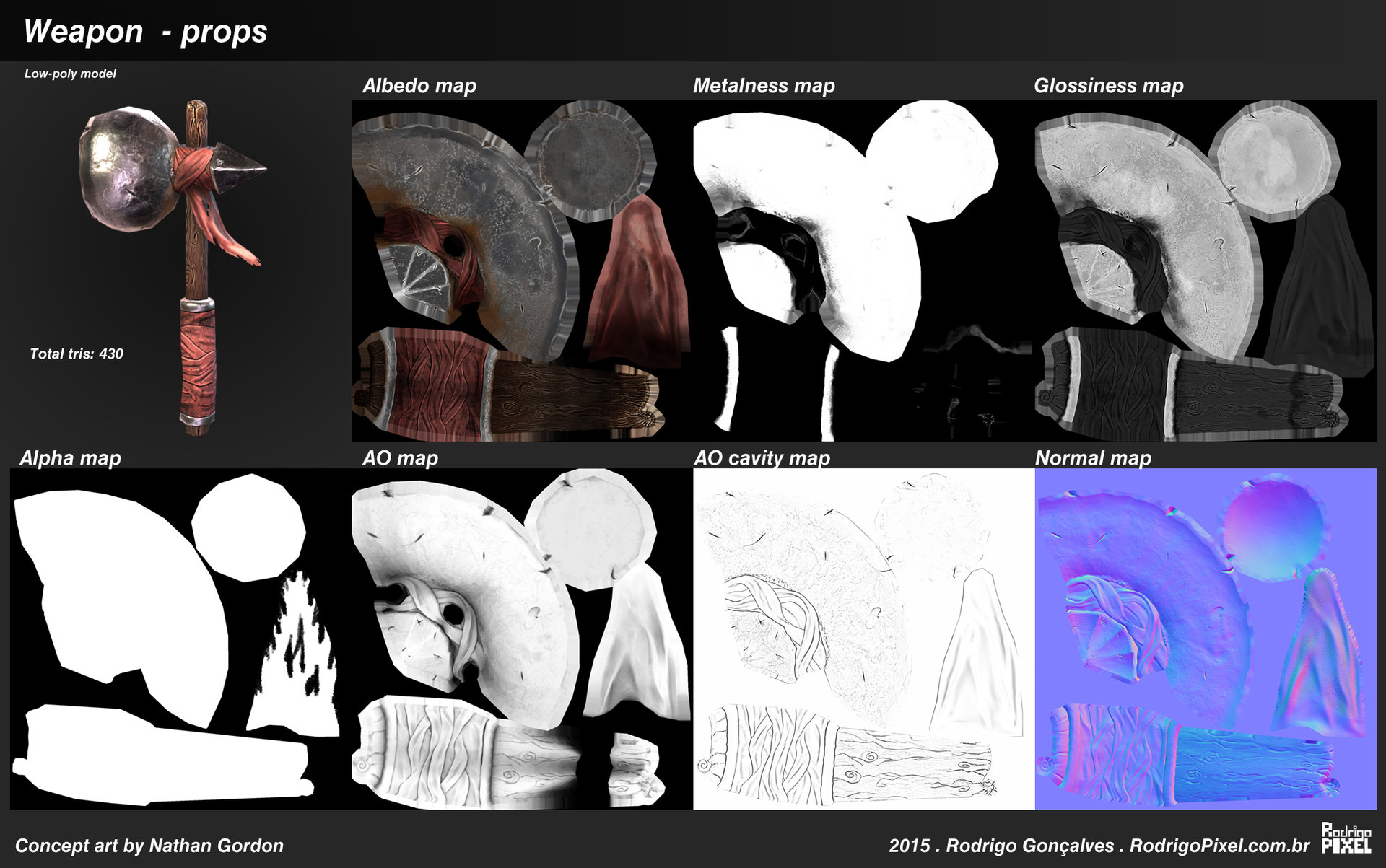Click the RodrigoPixel.com.br website text
The width and height of the screenshot is (1386, 868).
point(1219,846)
